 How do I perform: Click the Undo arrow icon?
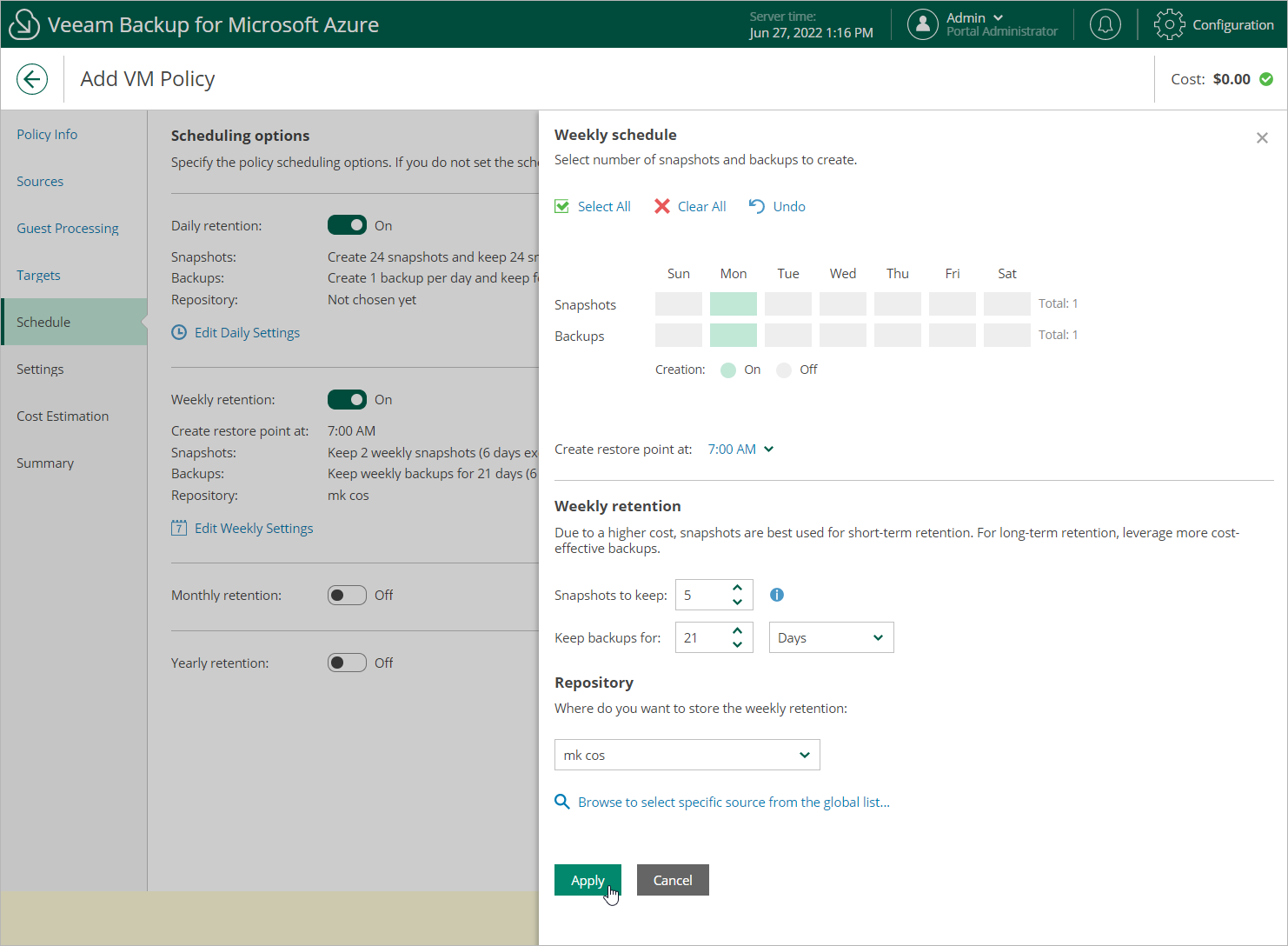pos(757,206)
